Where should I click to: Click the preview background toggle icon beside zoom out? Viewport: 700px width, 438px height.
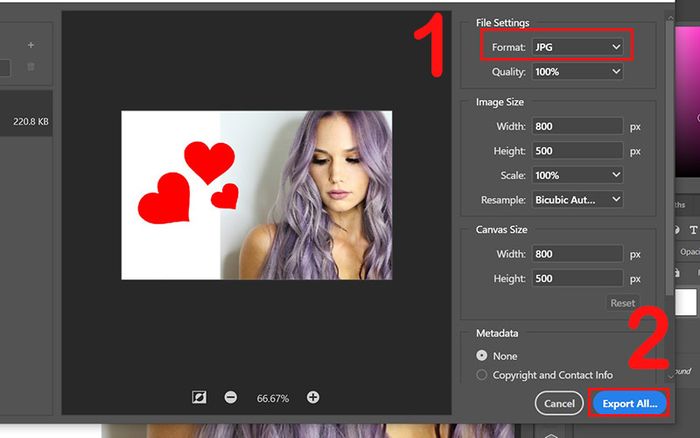point(199,397)
